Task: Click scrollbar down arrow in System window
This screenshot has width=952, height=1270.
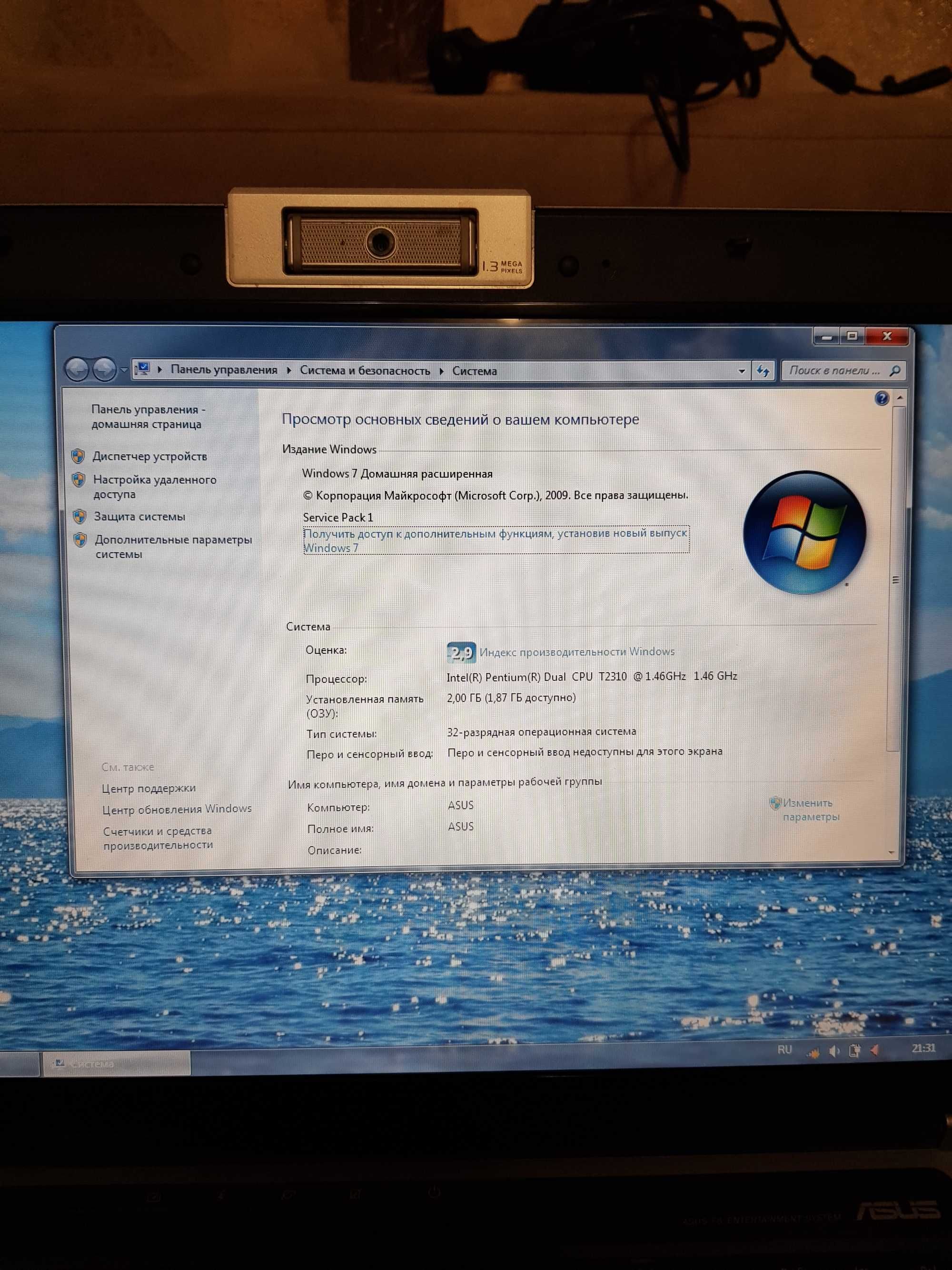Action: coord(892,852)
